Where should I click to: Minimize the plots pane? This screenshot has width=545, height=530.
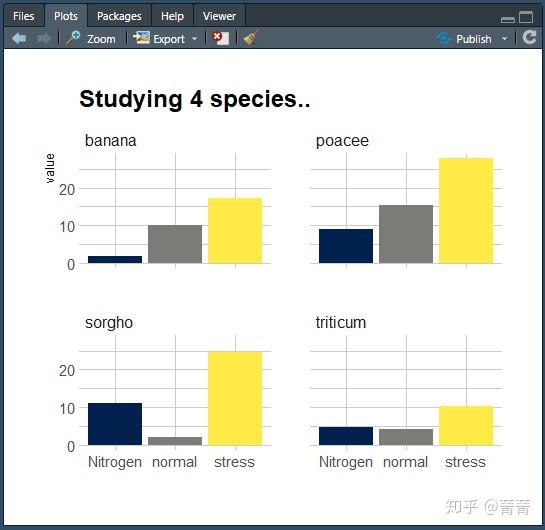coord(507,20)
